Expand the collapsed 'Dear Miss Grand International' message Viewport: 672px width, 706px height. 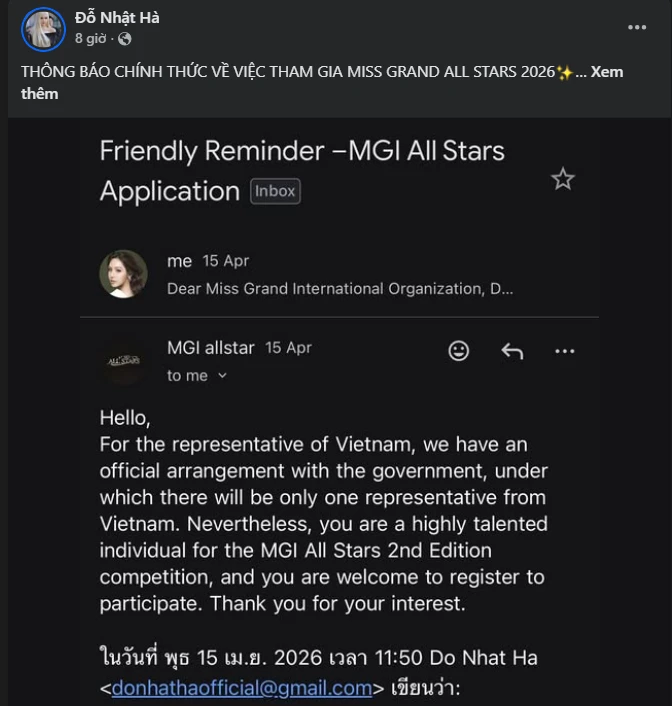[x=340, y=289]
